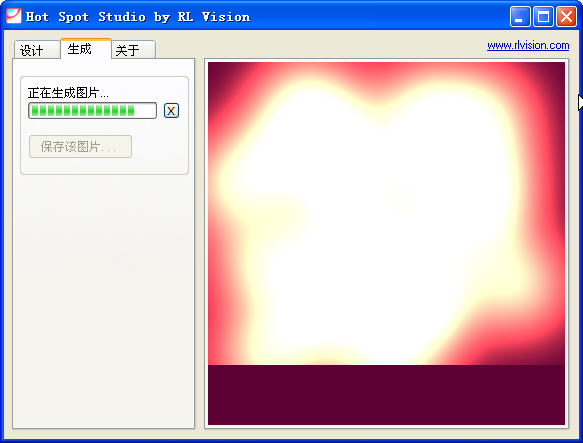583x443 pixels.
Task: Click the dark unrendered strip of preview
Action: [x=386, y=395]
